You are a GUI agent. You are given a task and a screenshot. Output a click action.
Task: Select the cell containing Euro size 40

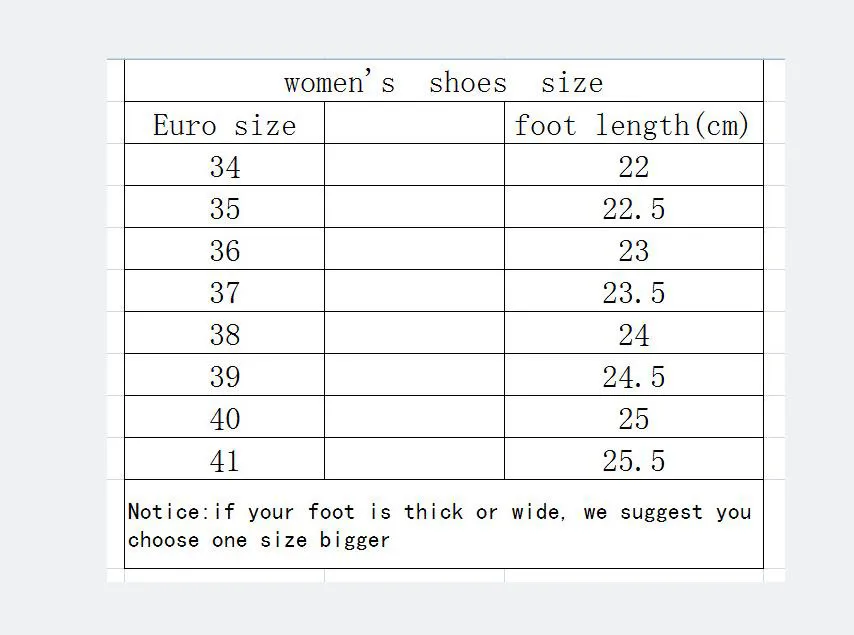pos(224,416)
